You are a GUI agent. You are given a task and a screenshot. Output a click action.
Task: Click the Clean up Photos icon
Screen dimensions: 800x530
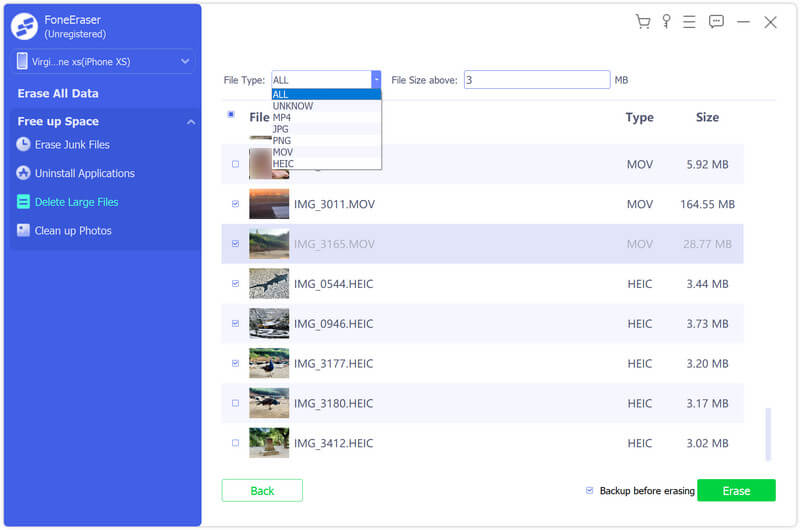click(23, 230)
